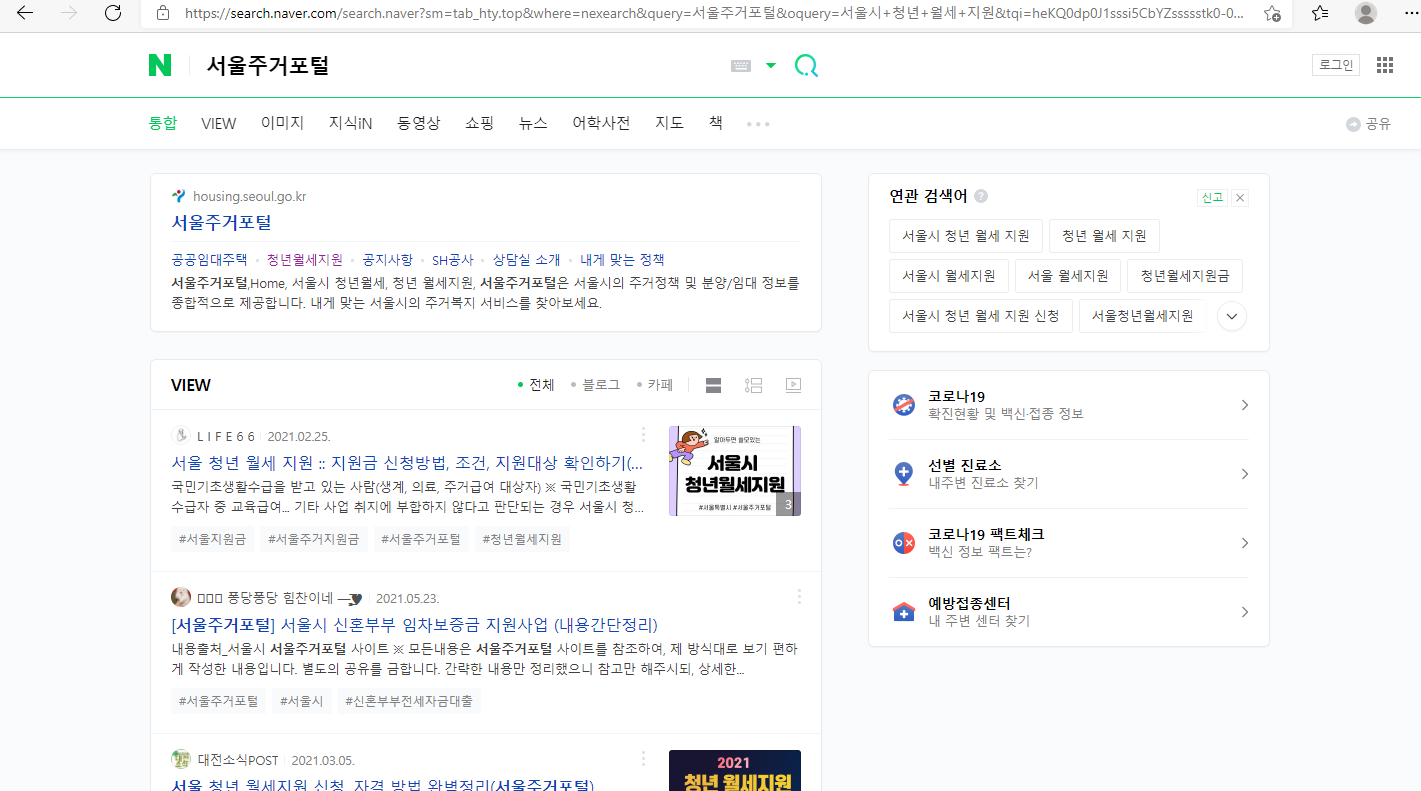
Task: Click the #서울시 hashtag
Action: point(301,701)
